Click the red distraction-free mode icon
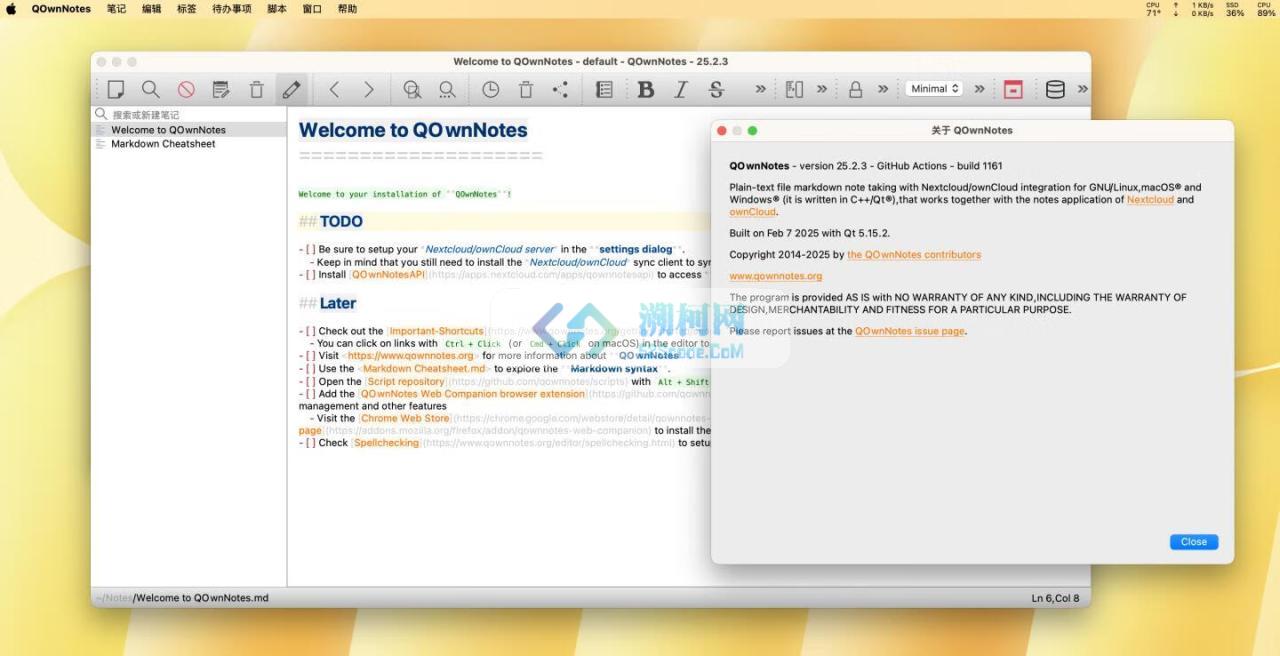1280x656 pixels. click(x=1013, y=89)
